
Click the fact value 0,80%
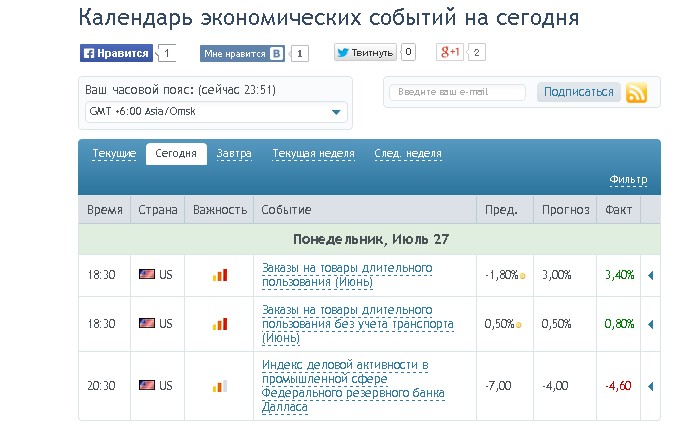pyautogui.click(x=619, y=324)
